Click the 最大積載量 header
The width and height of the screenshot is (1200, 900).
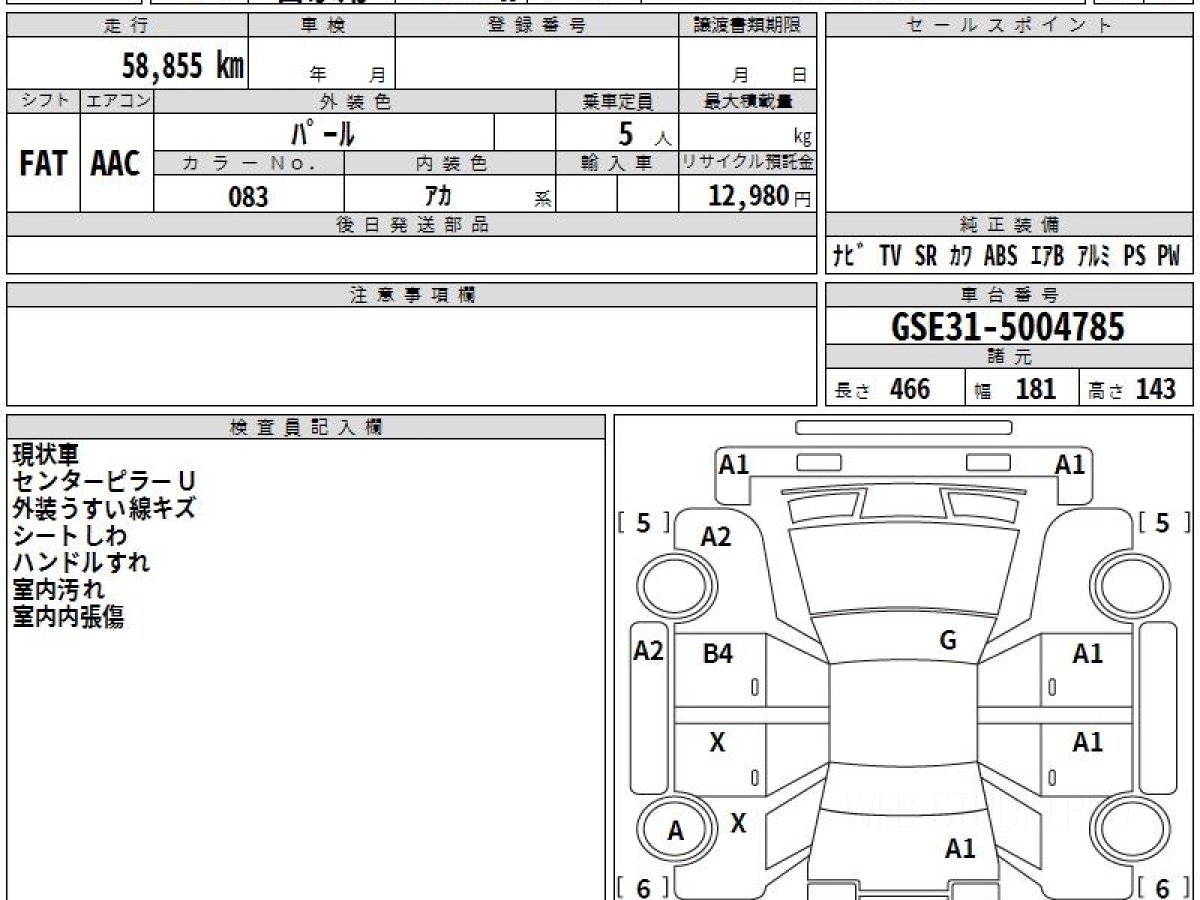pyautogui.click(x=747, y=101)
